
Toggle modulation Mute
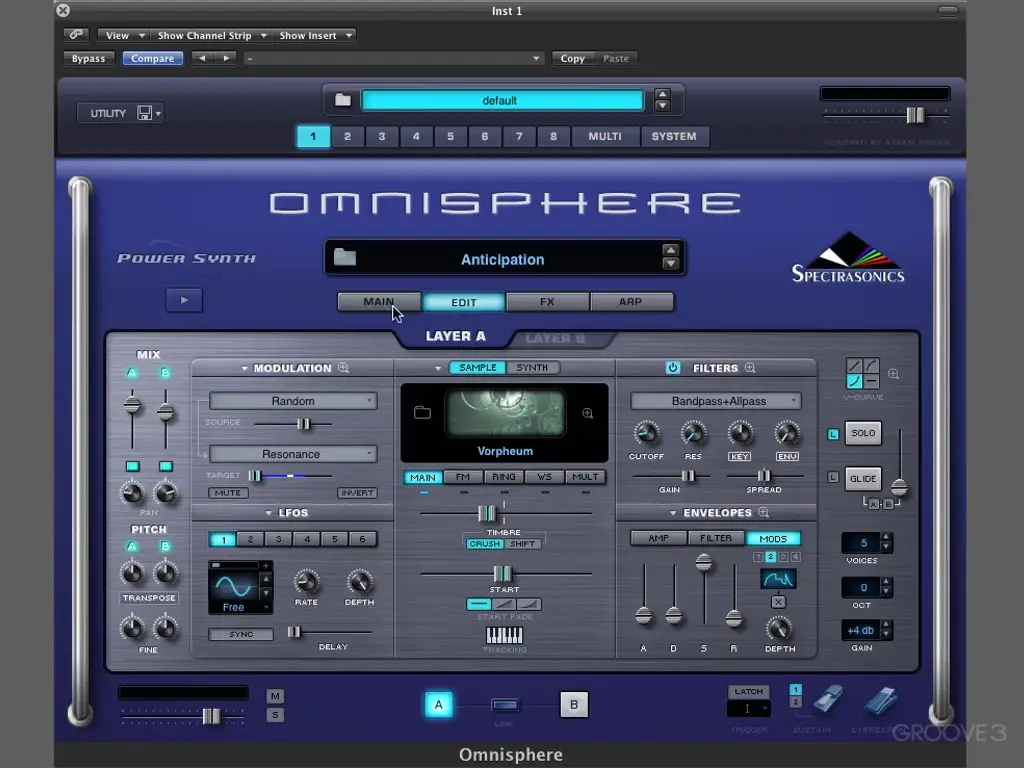228,492
